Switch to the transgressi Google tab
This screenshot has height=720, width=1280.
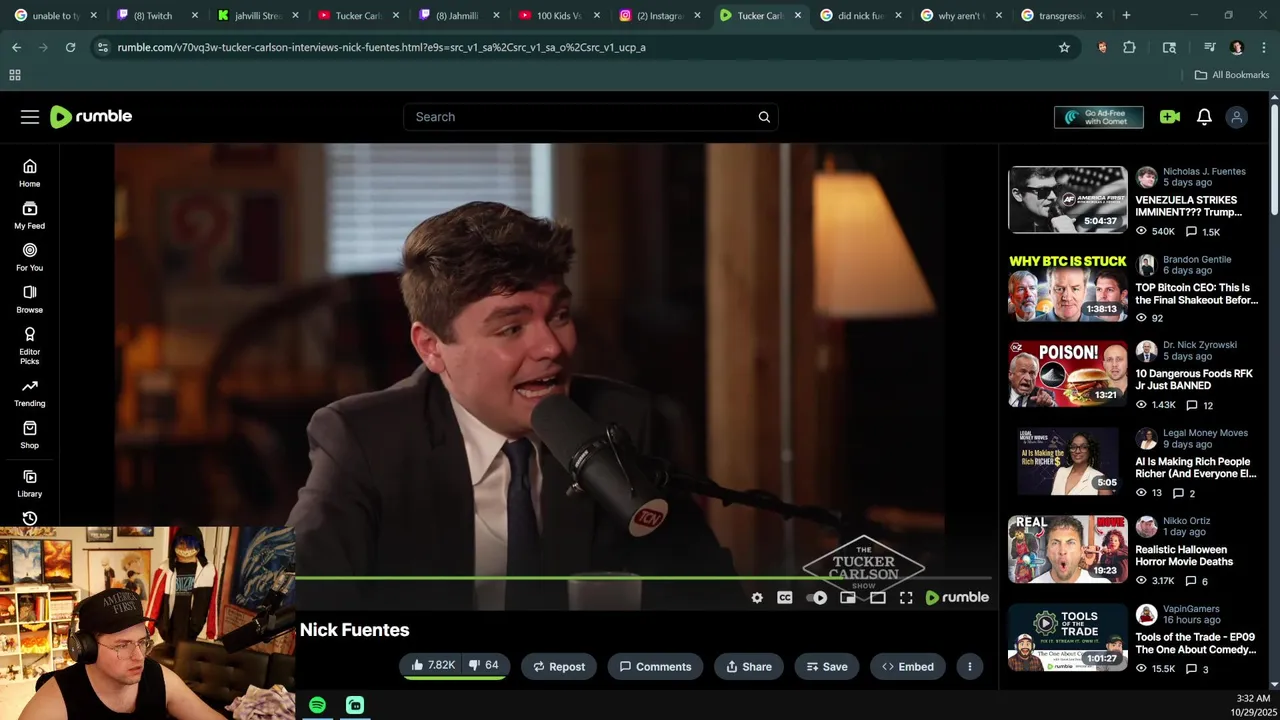(1062, 15)
